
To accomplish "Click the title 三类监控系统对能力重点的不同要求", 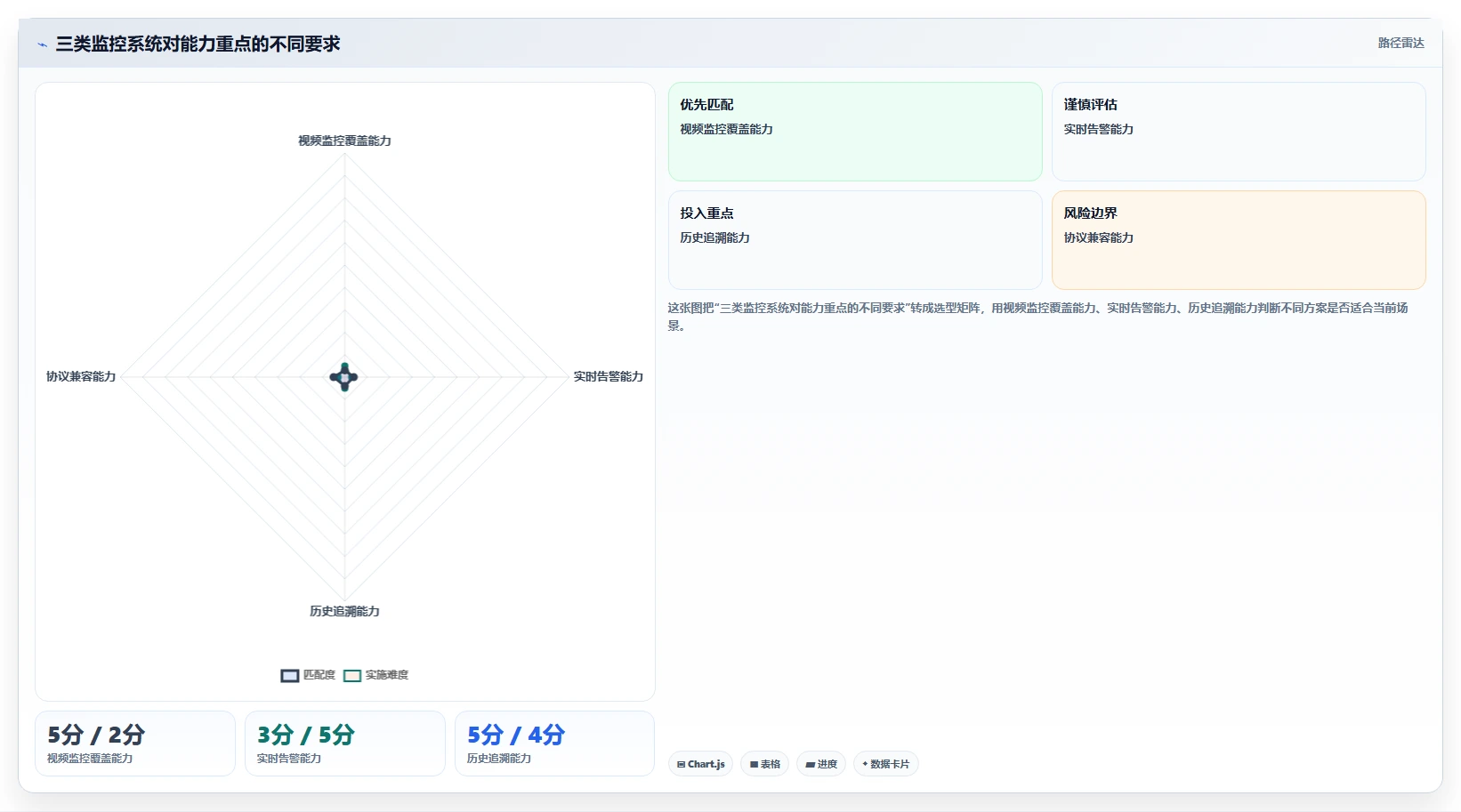I will [x=198, y=44].
